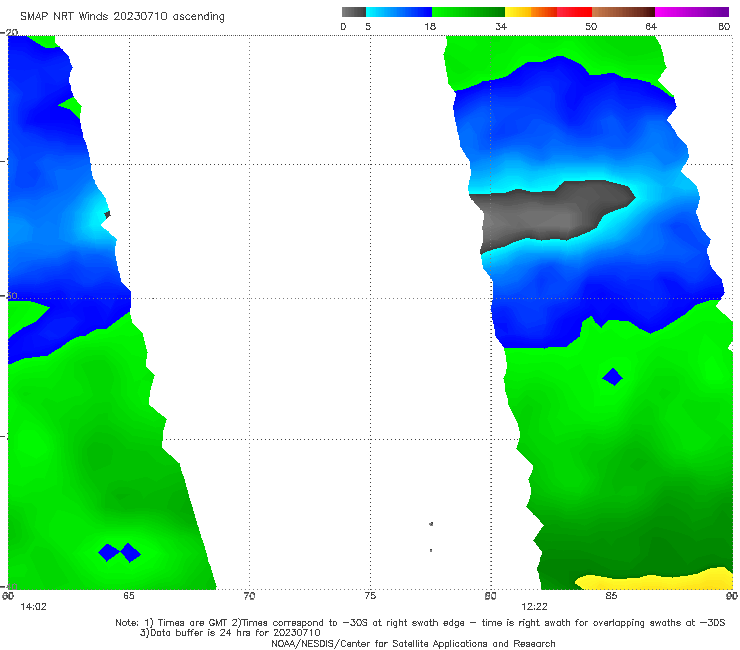
Task: Click the swath time "12:22"
Action: tap(534, 607)
